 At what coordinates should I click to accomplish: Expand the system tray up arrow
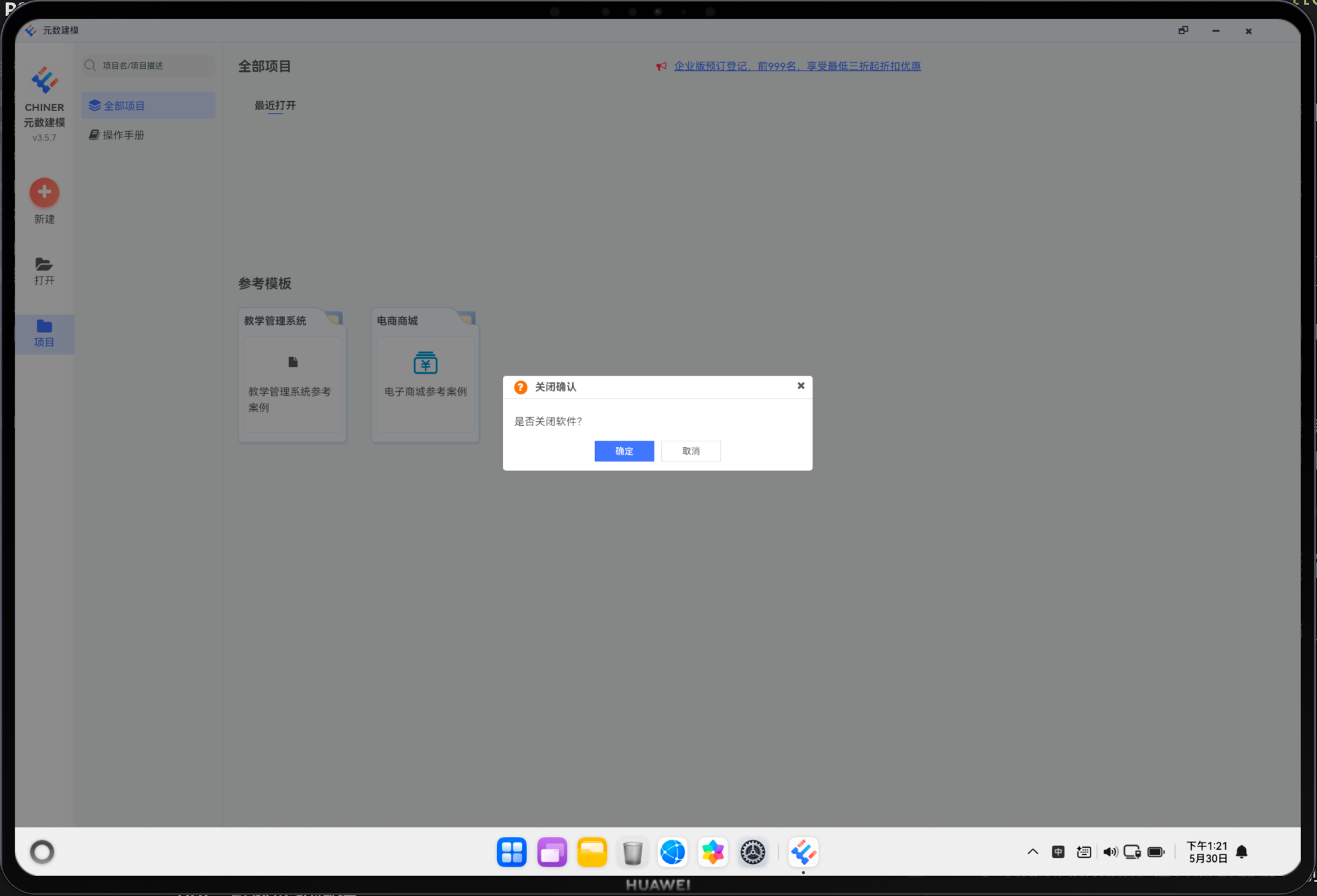(1032, 852)
